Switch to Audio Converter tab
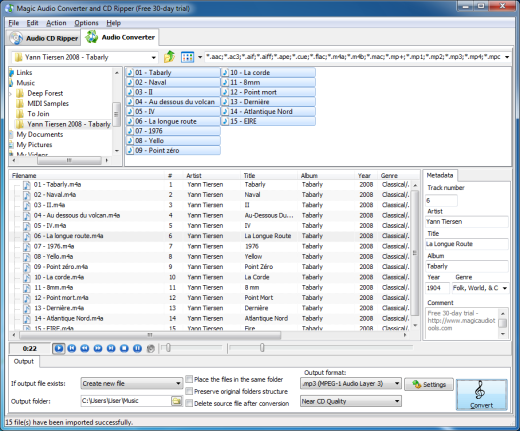 tap(120, 37)
